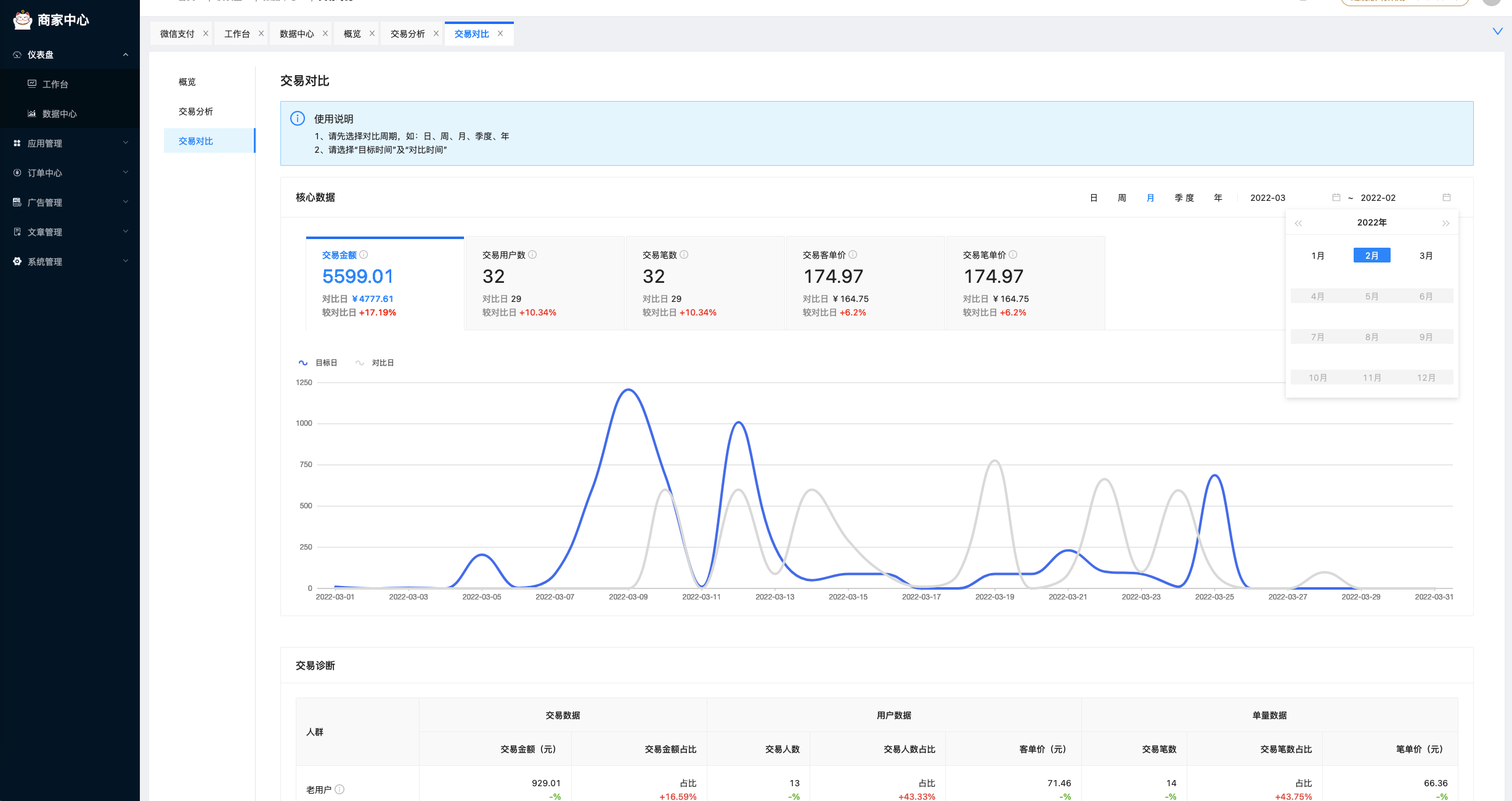Click the info icon next to 交易金额
This screenshot has width=1512, height=801.
coord(364,254)
